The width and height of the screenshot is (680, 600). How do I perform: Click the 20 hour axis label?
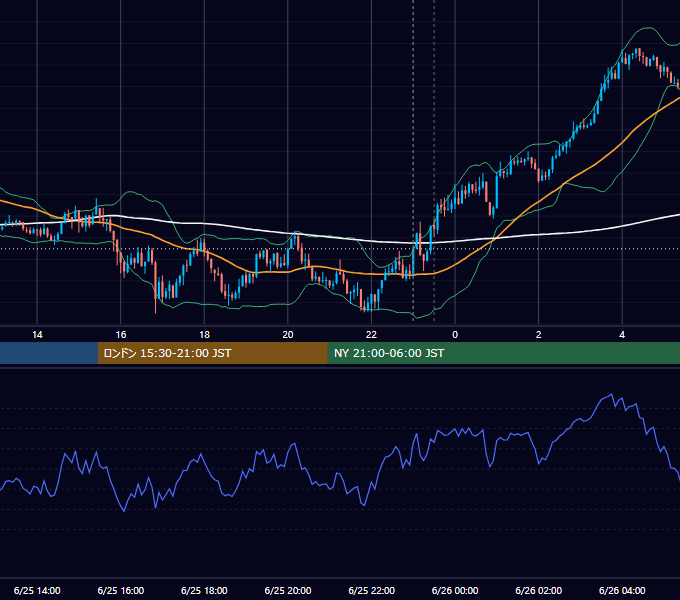[288, 335]
